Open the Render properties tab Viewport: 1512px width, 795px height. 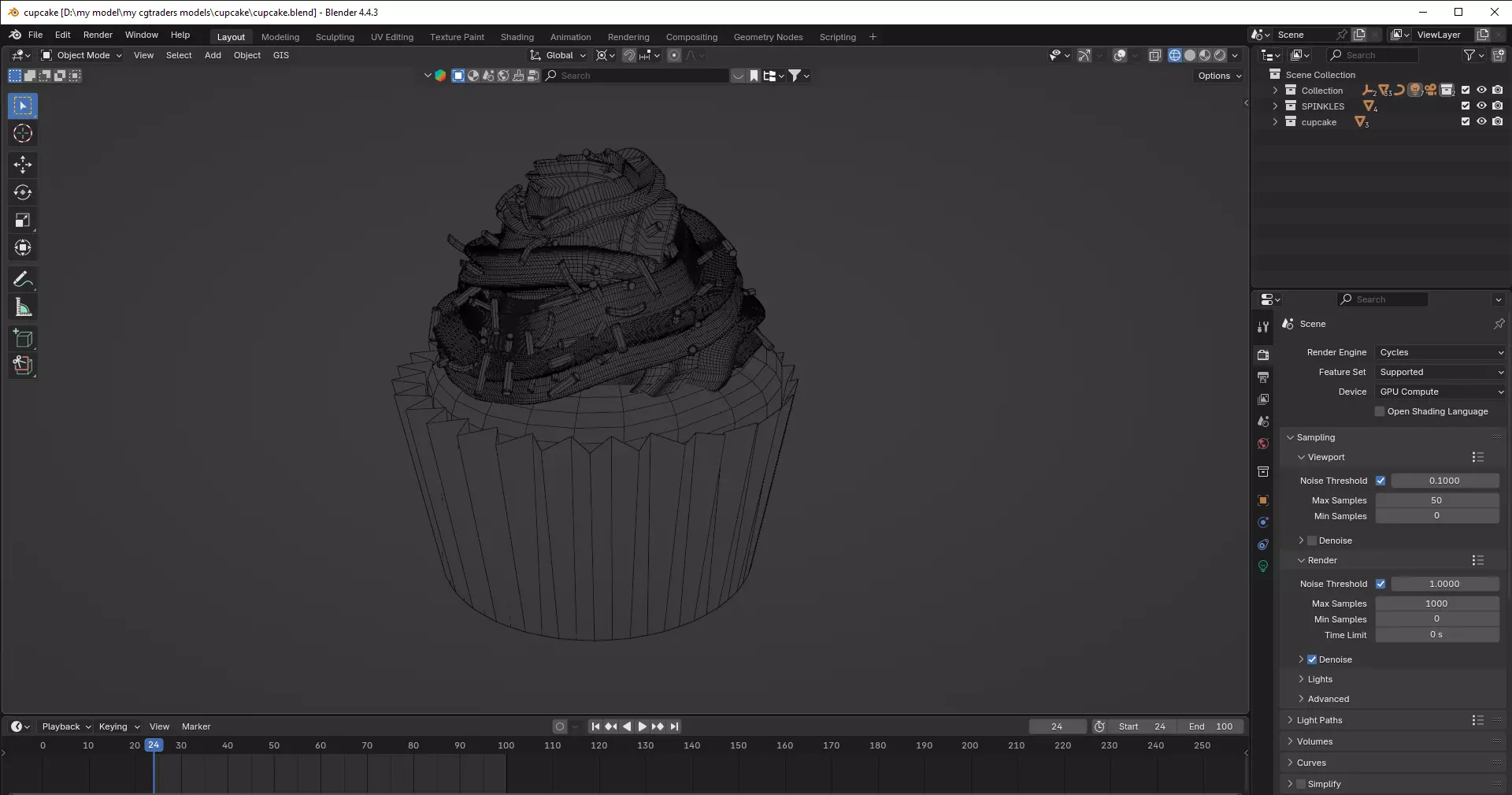click(x=1263, y=355)
